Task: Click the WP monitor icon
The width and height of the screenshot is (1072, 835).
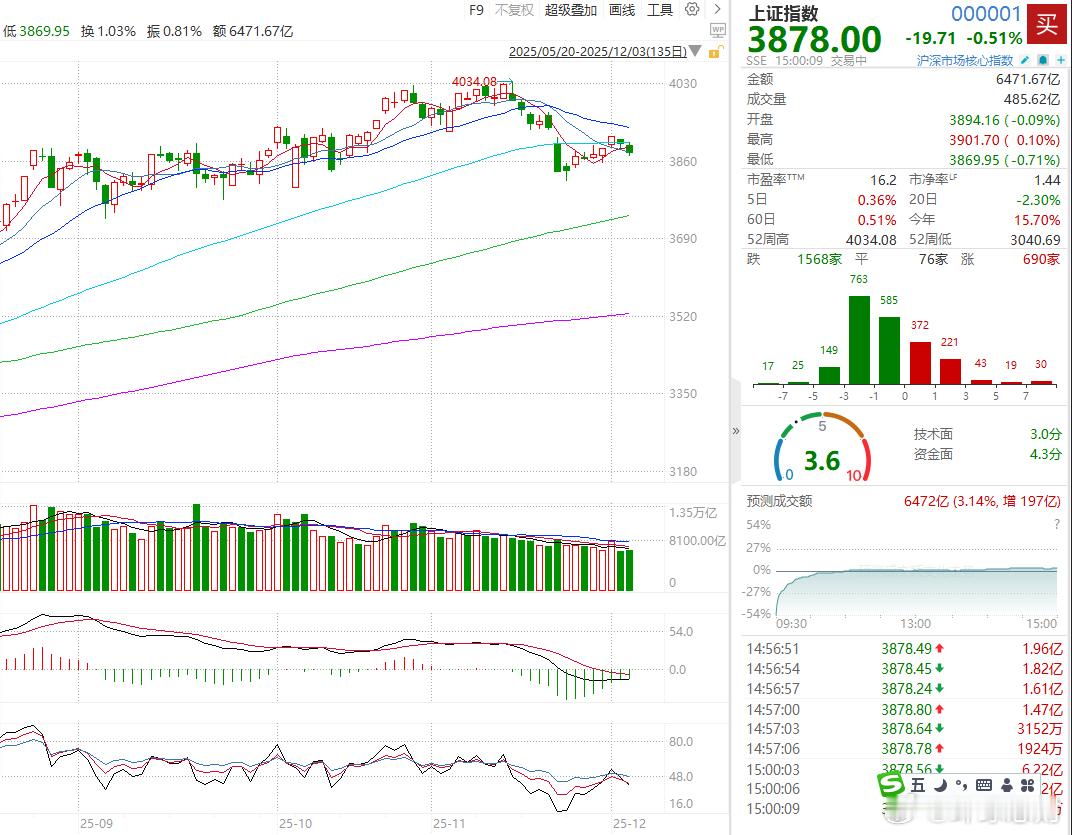Action: [717, 30]
